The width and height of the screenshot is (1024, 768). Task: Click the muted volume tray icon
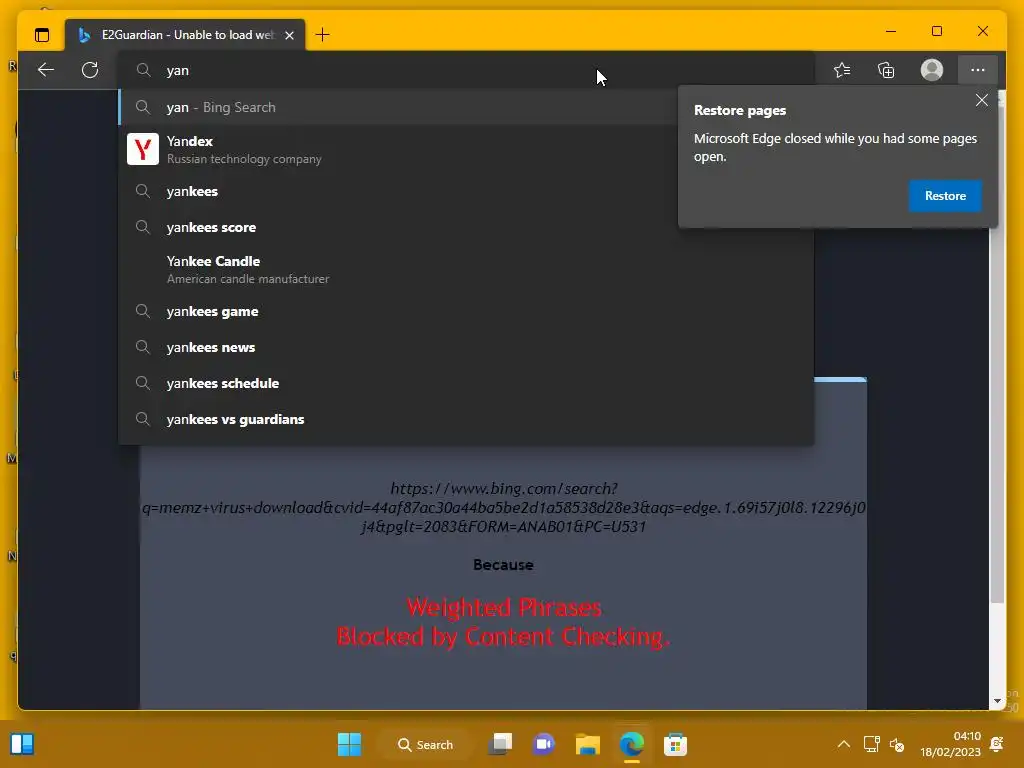[x=897, y=744]
